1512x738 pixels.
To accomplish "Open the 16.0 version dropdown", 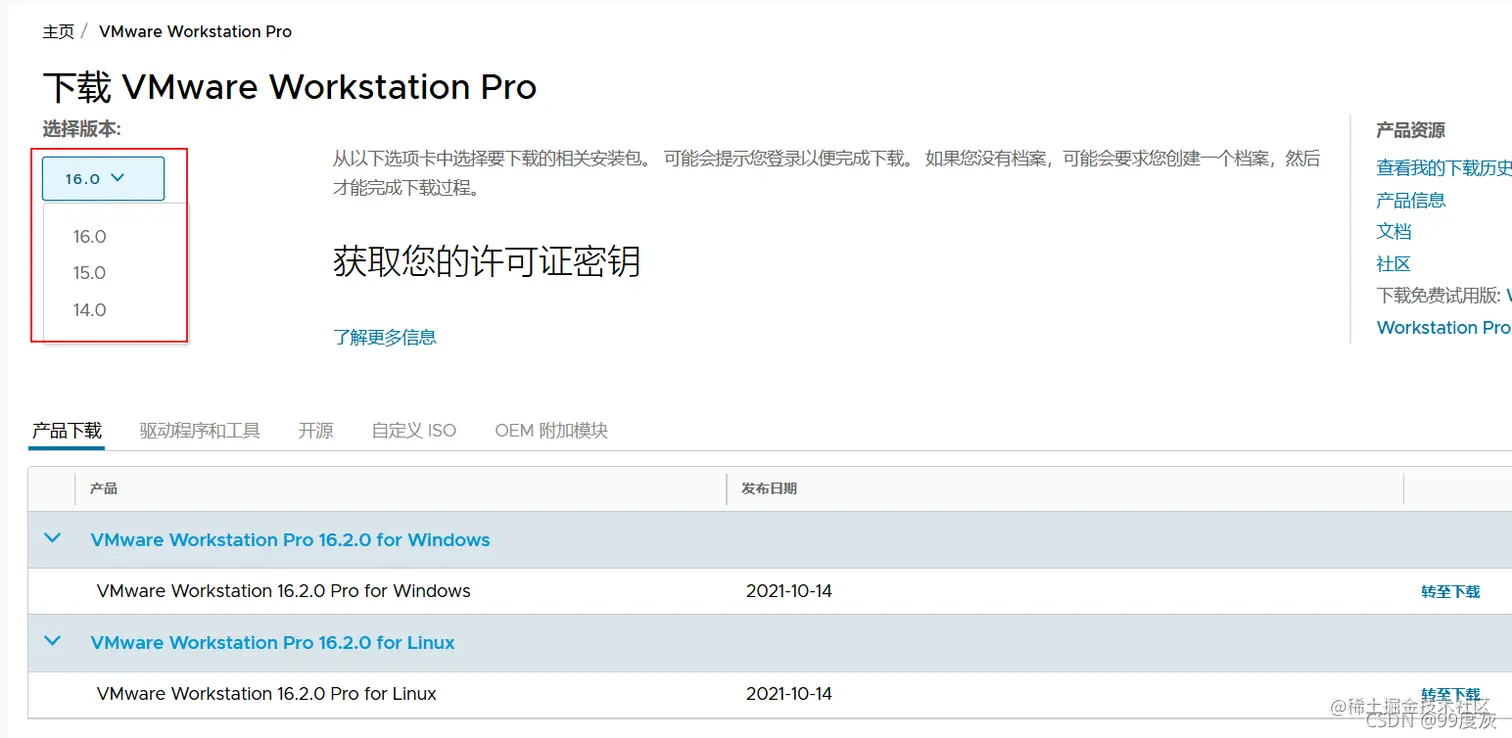I will [103, 178].
